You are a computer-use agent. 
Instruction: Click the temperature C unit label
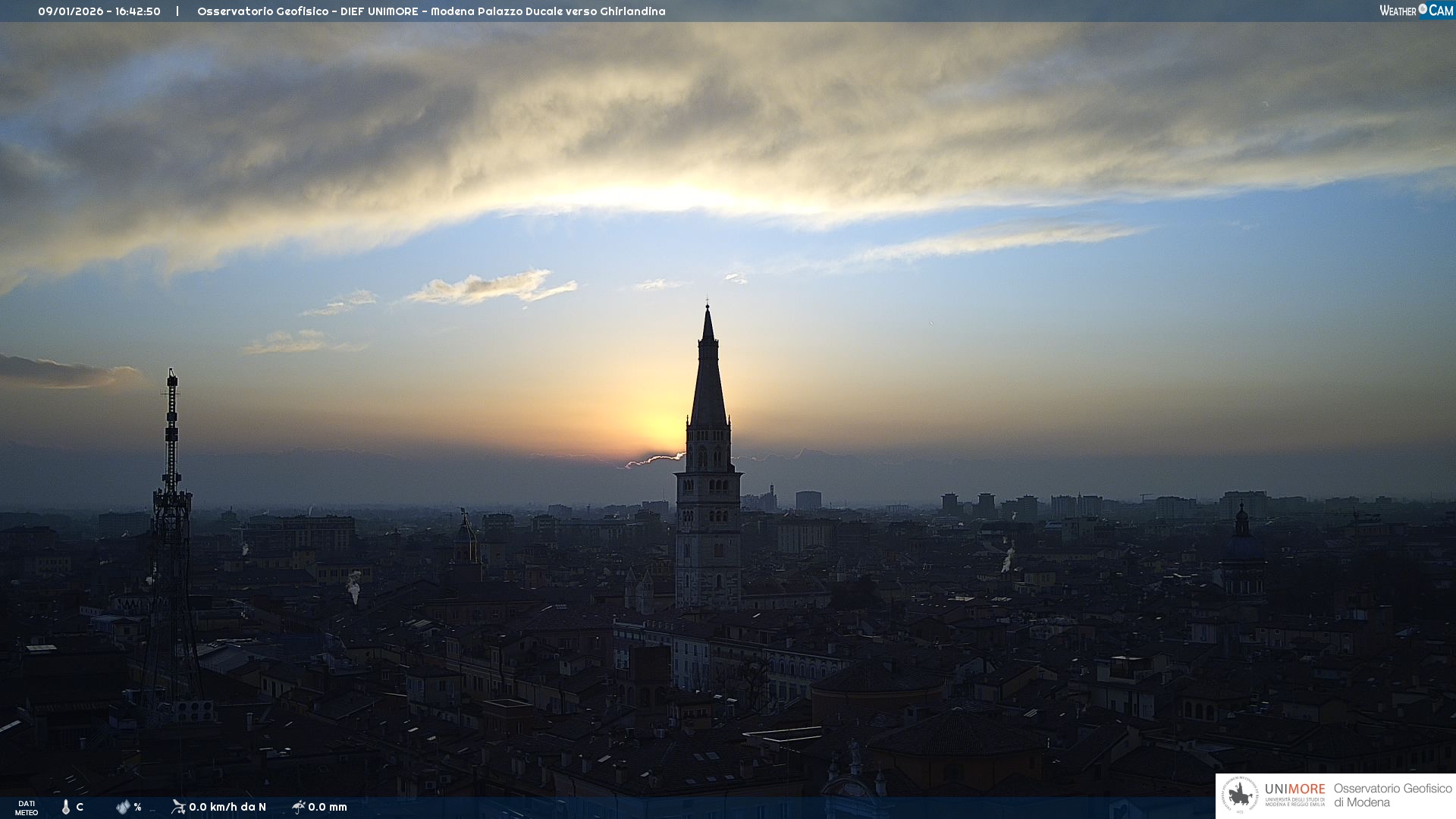click(x=80, y=807)
